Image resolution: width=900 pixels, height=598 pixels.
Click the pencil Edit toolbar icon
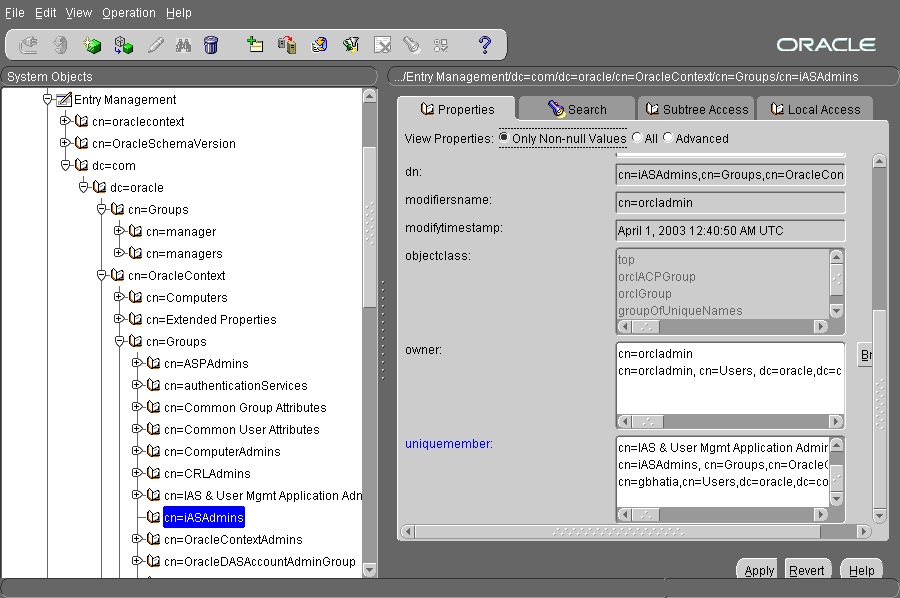156,45
